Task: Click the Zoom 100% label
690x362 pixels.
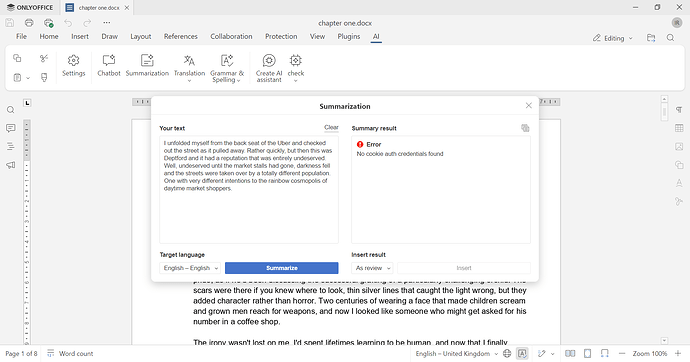Action: tap(650, 353)
